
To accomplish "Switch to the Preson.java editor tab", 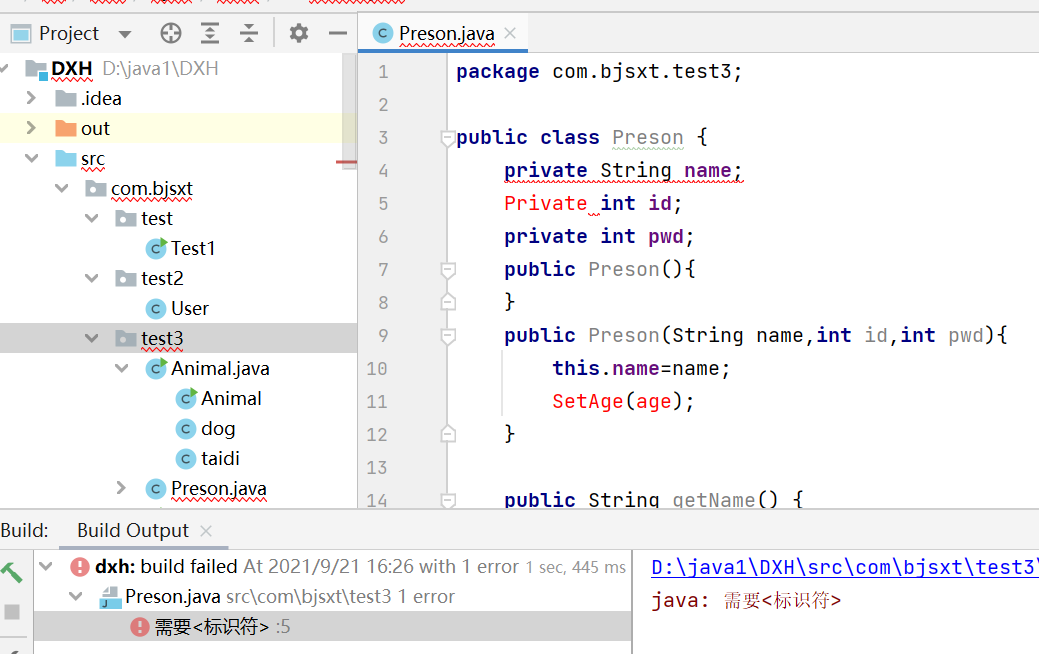I will coord(443,33).
